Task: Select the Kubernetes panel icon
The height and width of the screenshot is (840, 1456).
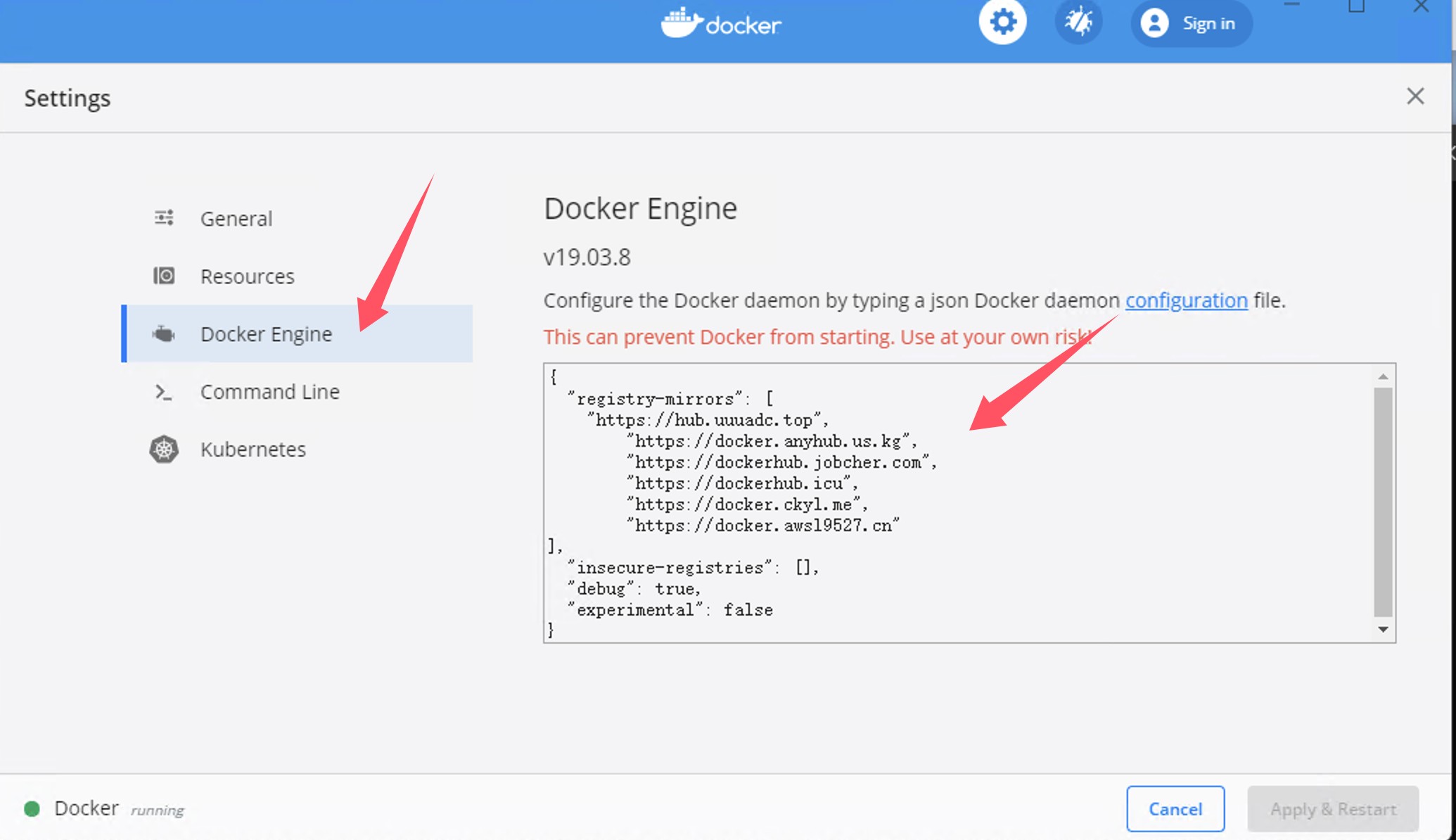Action: tap(163, 449)
